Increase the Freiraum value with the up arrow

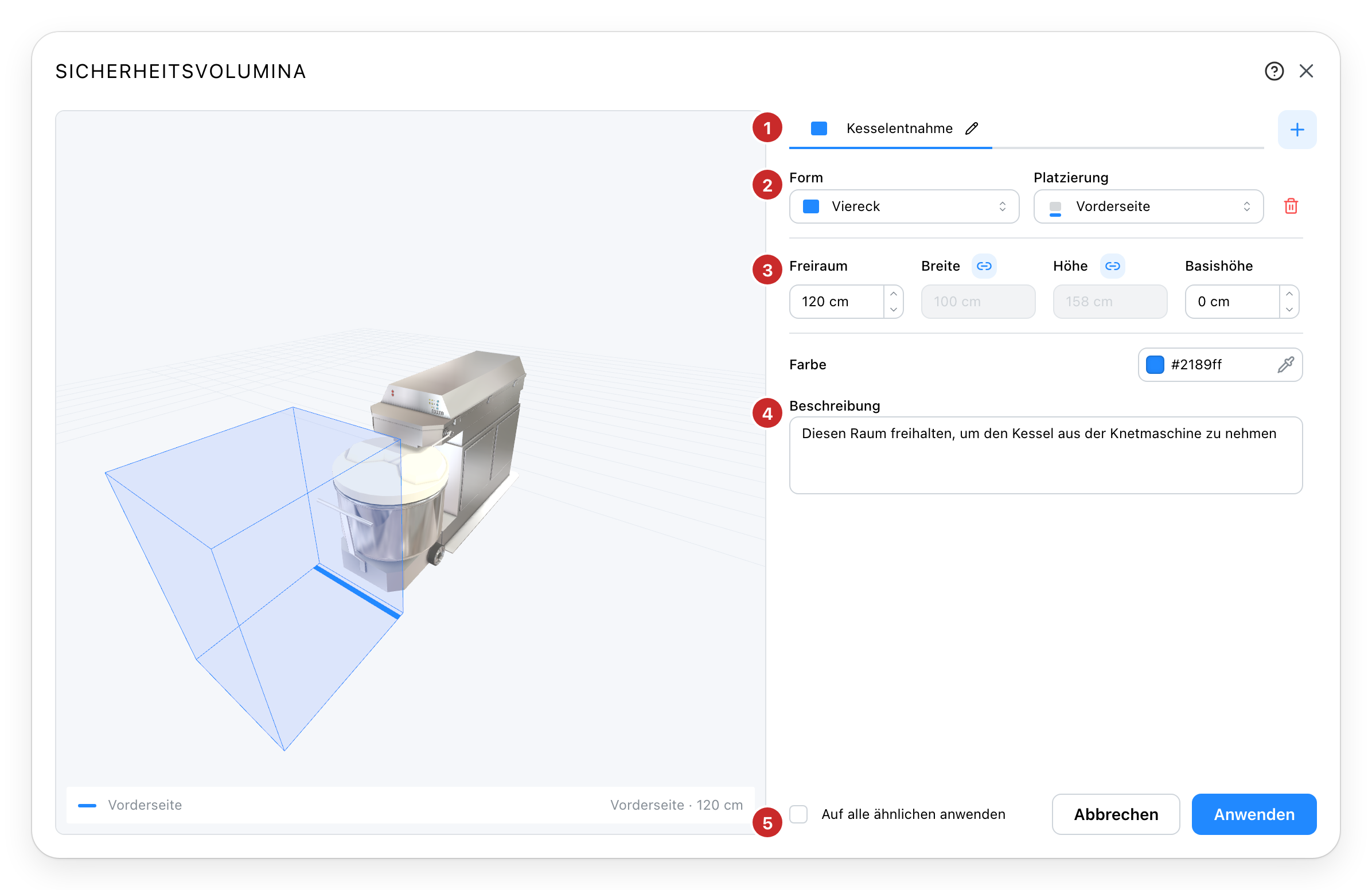click(x=894, y=294)
